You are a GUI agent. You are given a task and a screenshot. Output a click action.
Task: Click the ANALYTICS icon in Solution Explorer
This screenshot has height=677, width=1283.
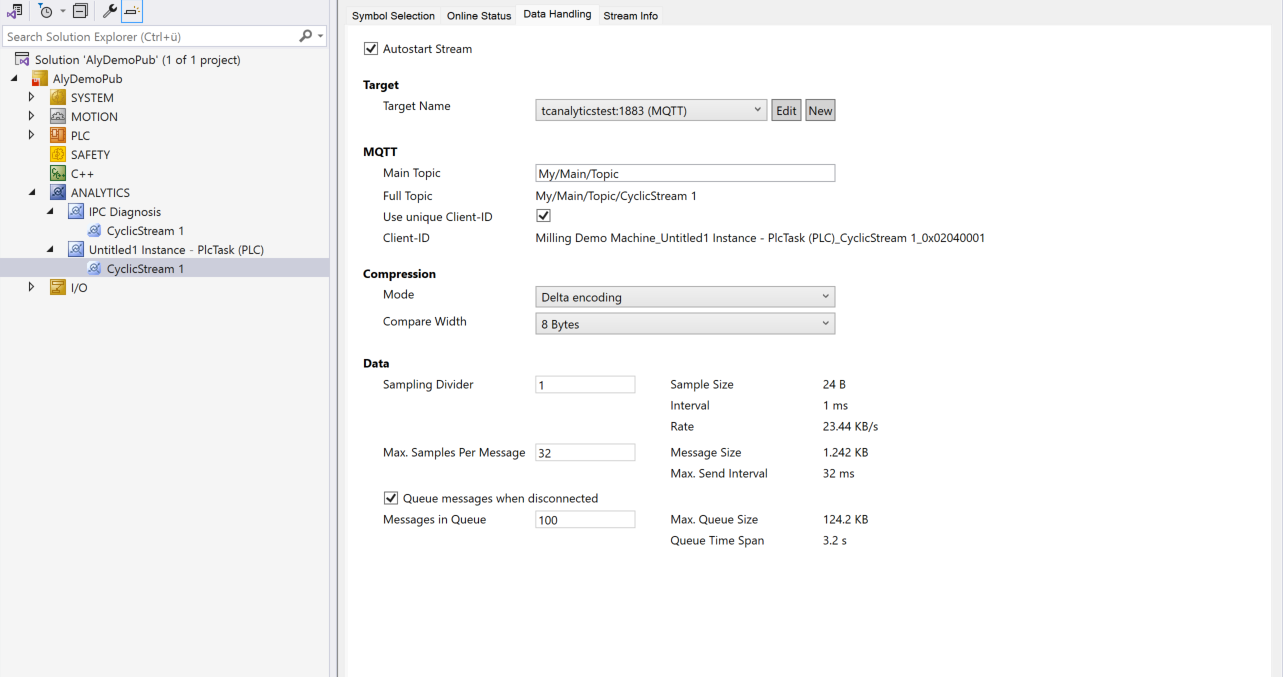(55, 192)
